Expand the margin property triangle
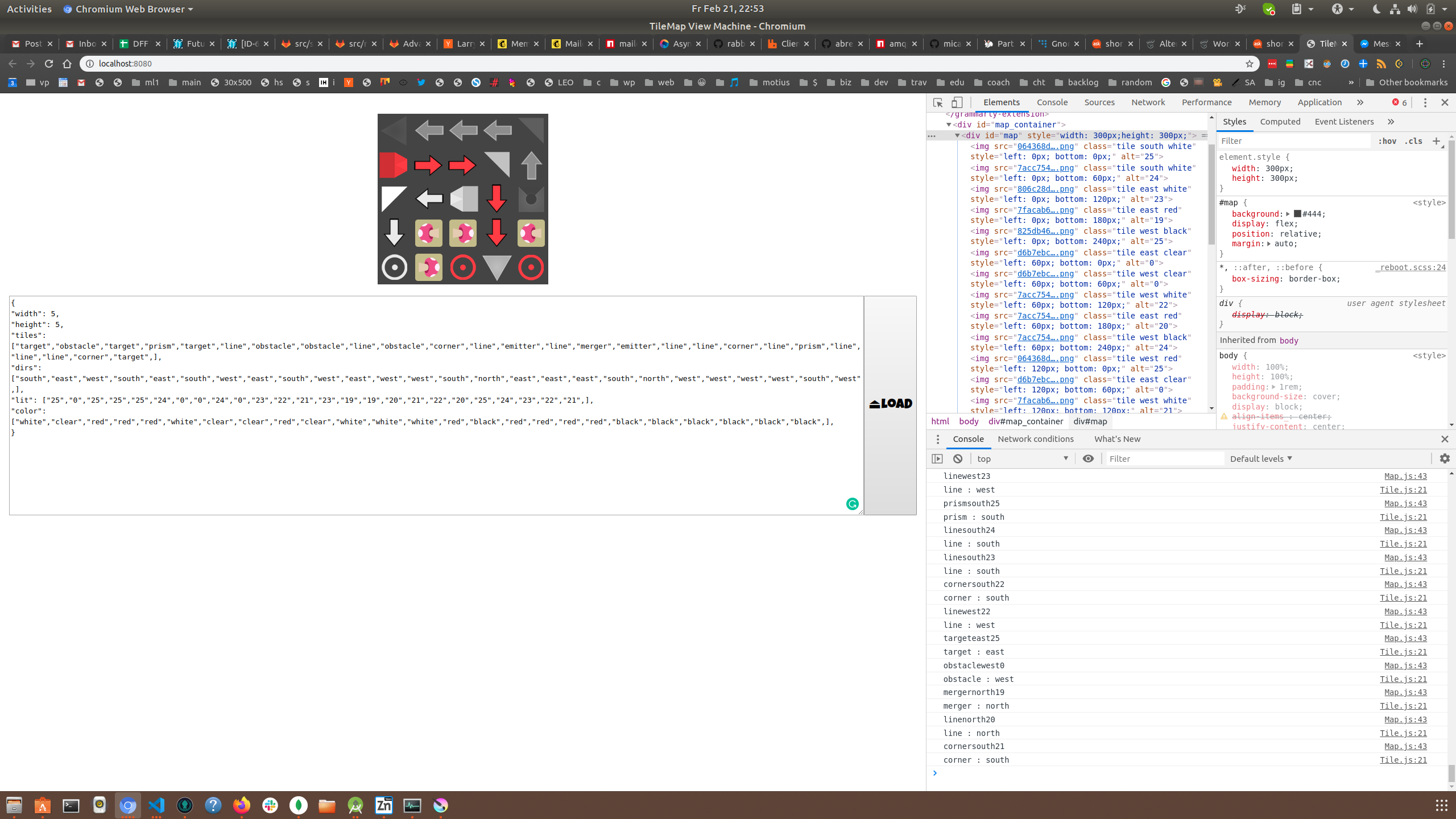The image size is (1456, 819). [1268, 244]
